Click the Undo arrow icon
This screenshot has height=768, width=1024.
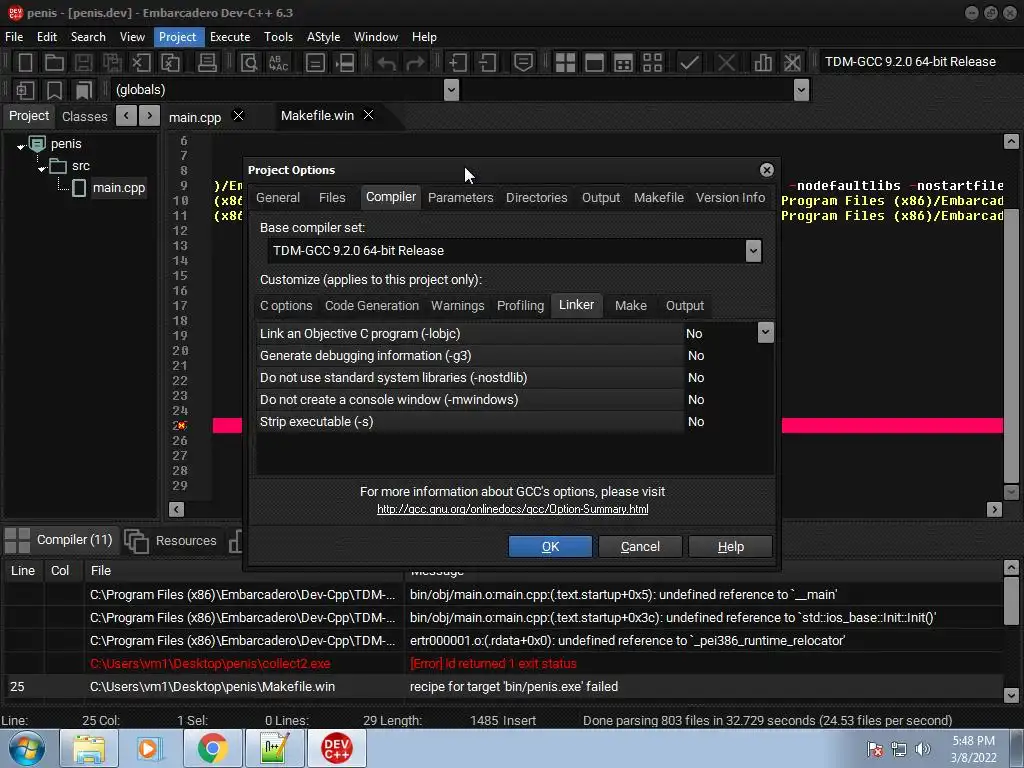[387, 63]
